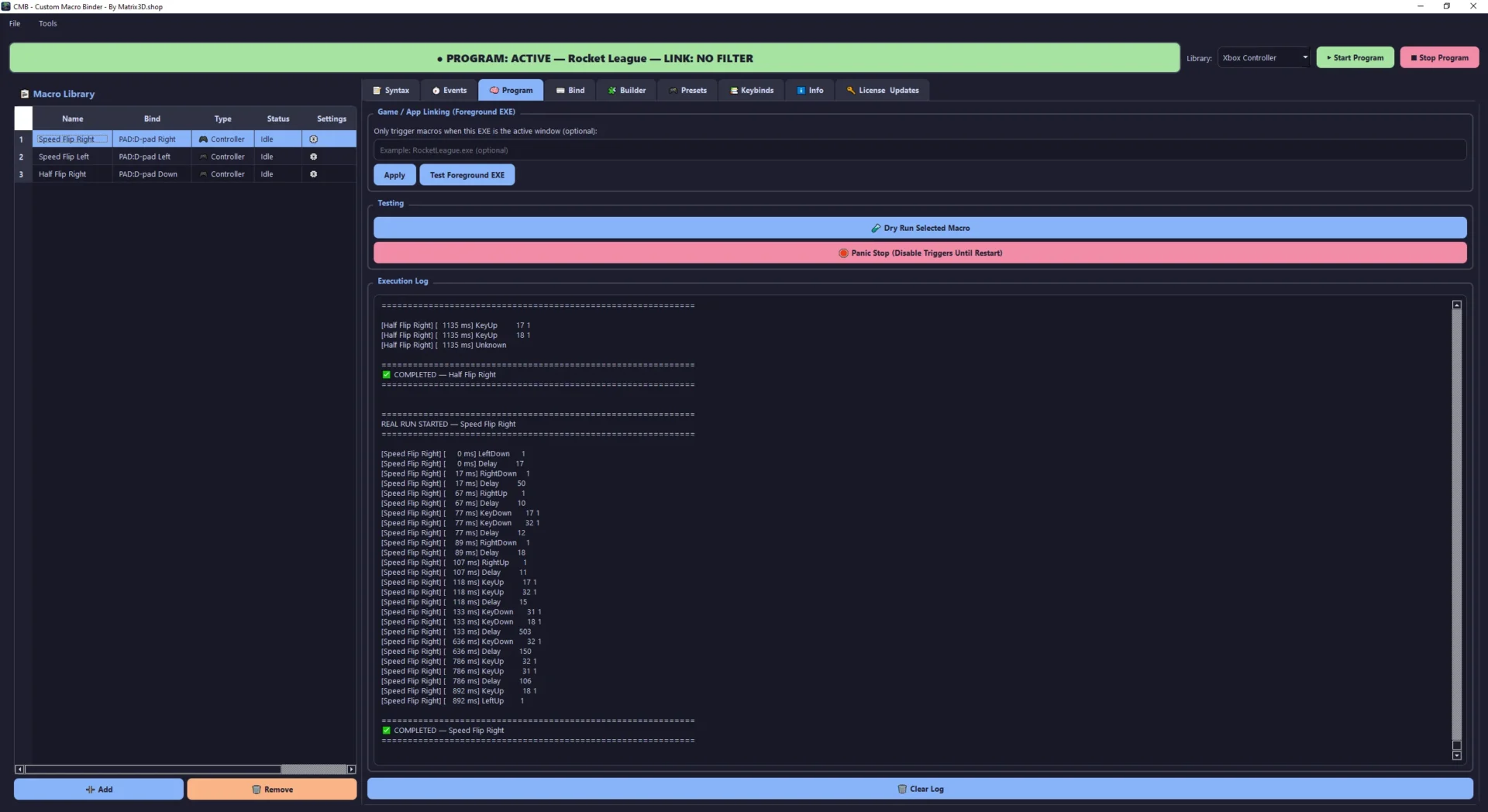The height and width of the screenshot is (812, 1488).
Task: Click the PAD:D-pad Left bind cell
Action: point(152,157)
